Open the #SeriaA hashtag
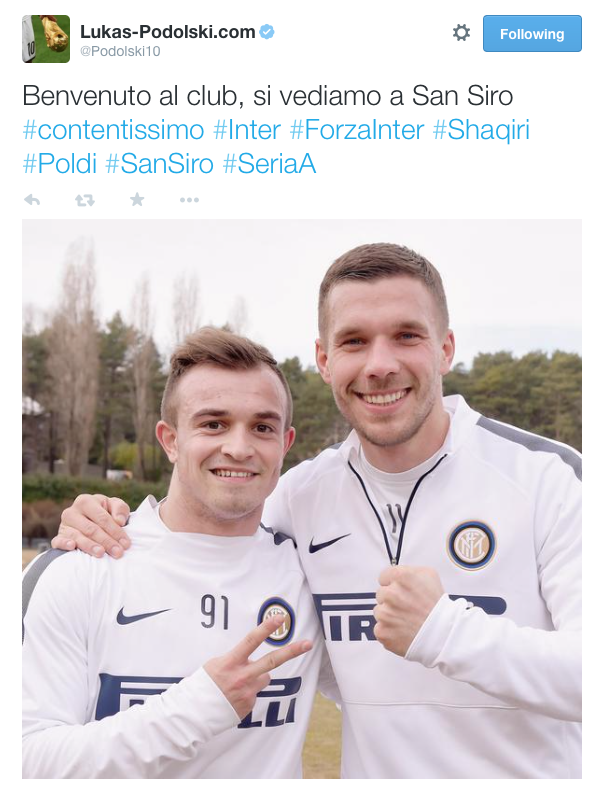 coord(269,164)
